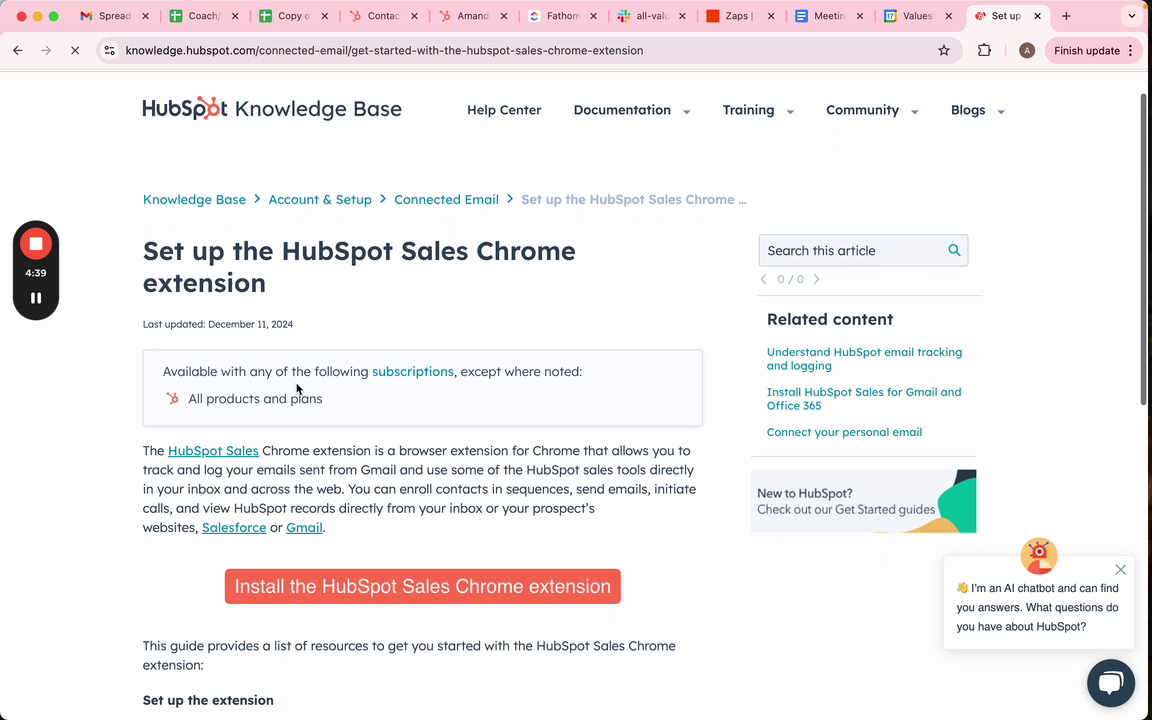Click the browser back arrow
Viewport: 1152px width, 720px height.
(18, 51)
